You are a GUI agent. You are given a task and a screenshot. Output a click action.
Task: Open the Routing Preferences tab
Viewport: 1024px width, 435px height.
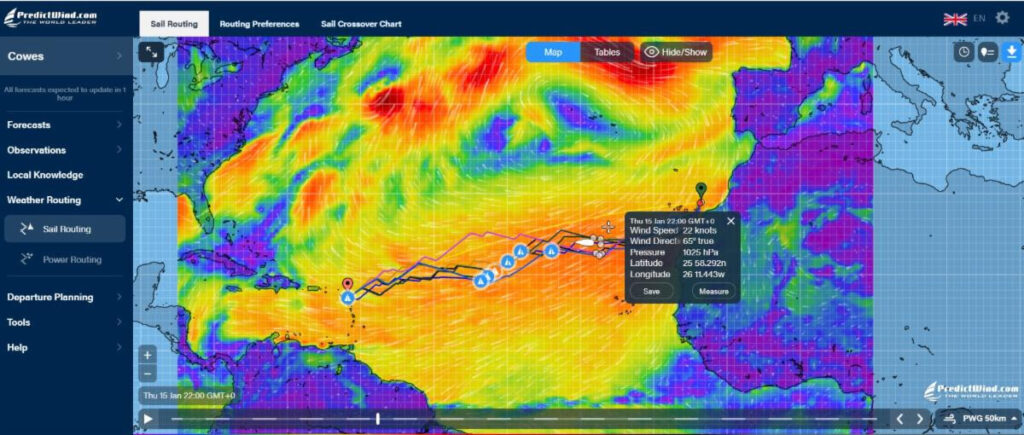259,22
